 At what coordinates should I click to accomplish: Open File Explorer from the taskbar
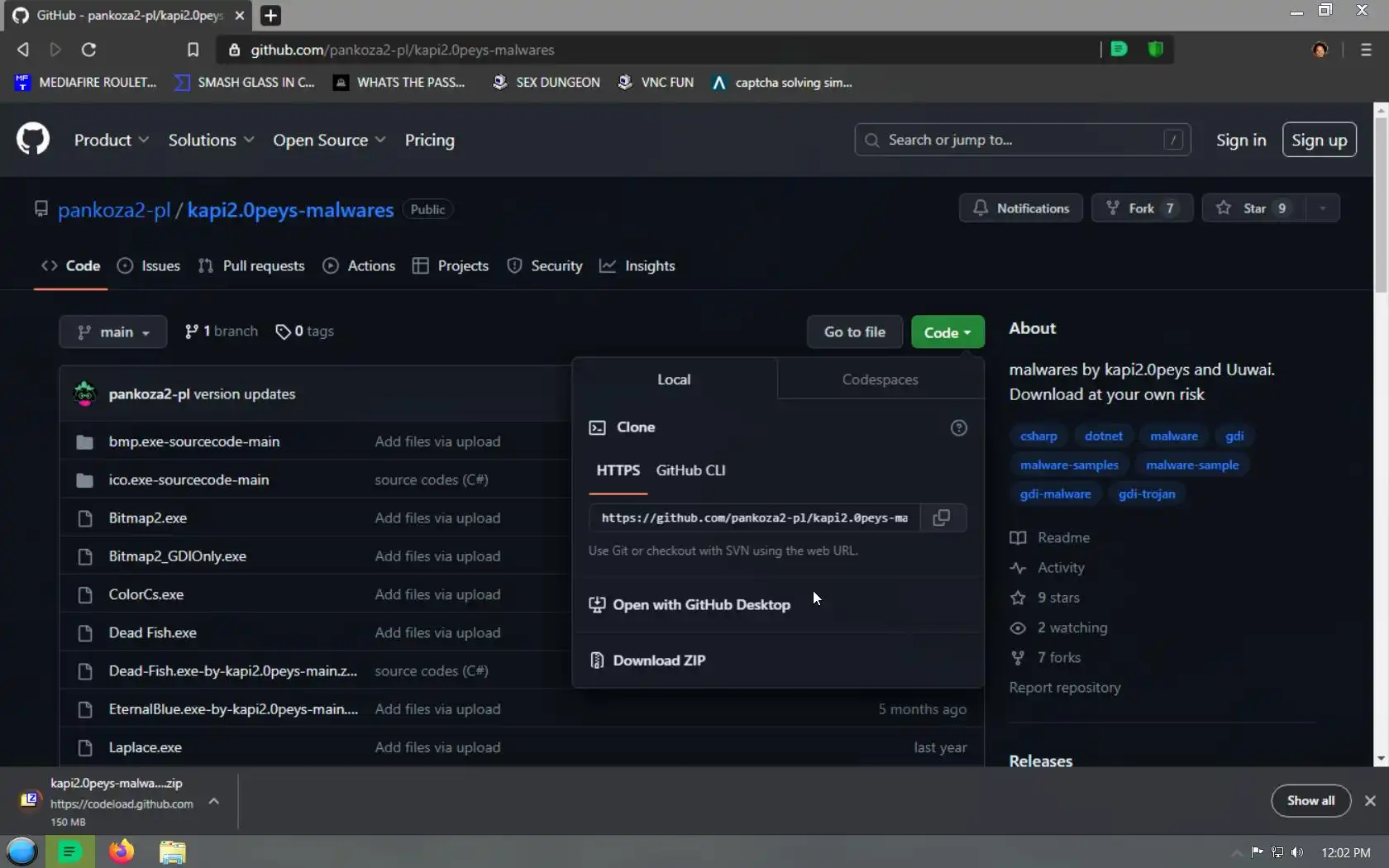pos(172,851)
